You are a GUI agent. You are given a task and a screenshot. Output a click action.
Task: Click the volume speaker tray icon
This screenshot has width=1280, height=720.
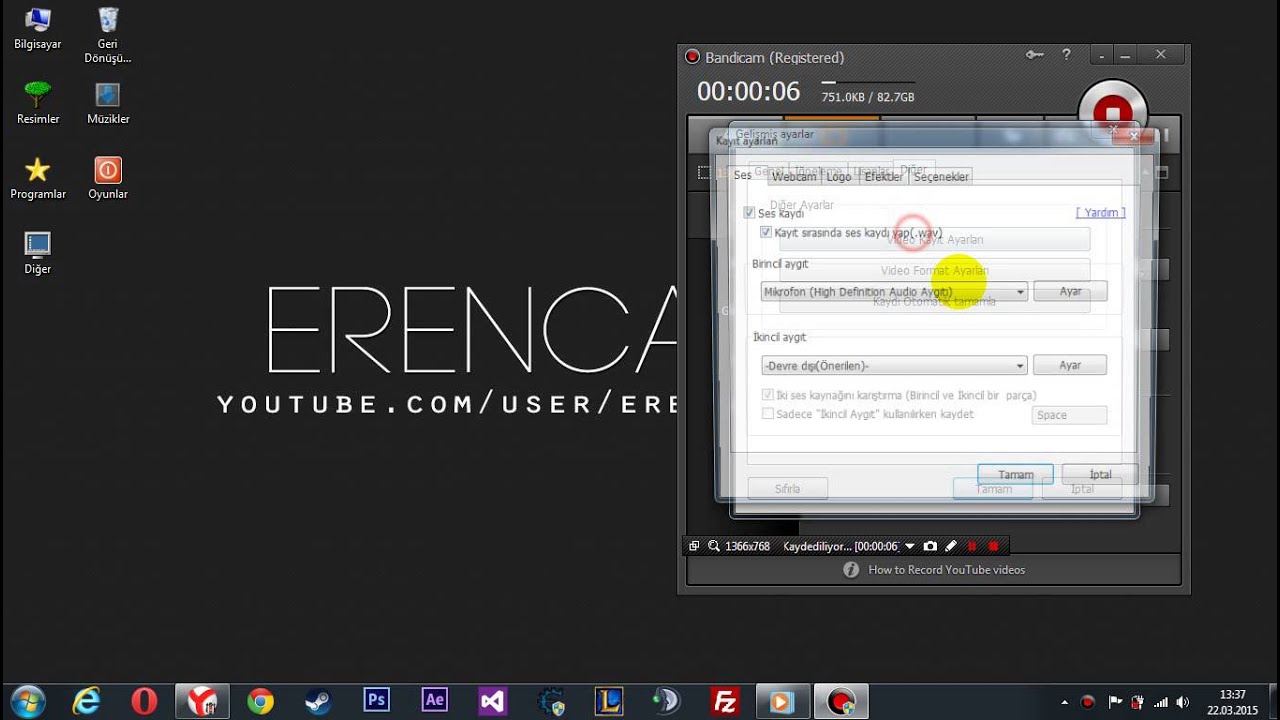tap(1183, 702)
